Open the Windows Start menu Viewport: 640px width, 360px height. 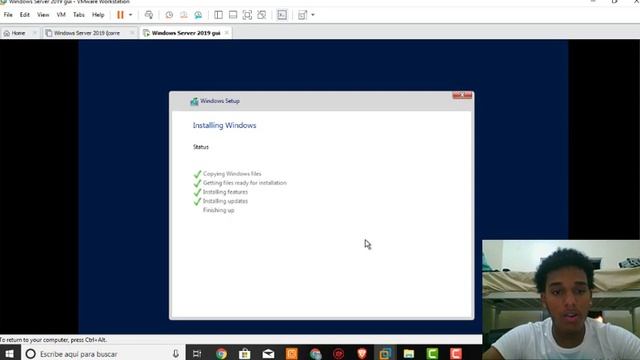tap(9, 353)
